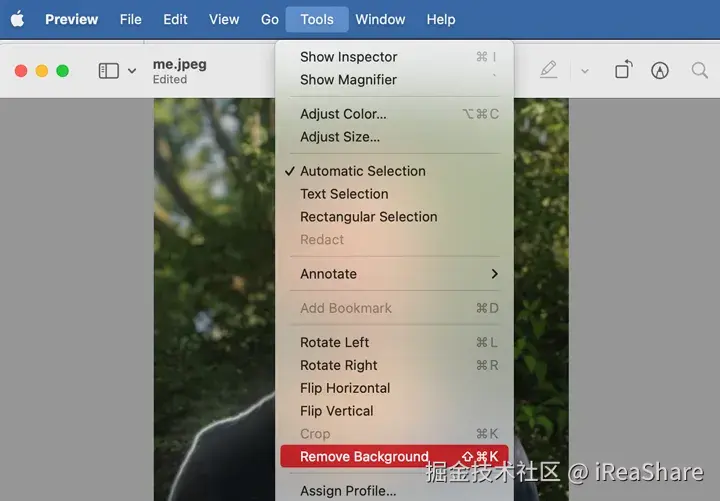The height and width of the screenshot is (501, 720).
Task: Choose Flip Horizontal
Action: click(395, 388)
